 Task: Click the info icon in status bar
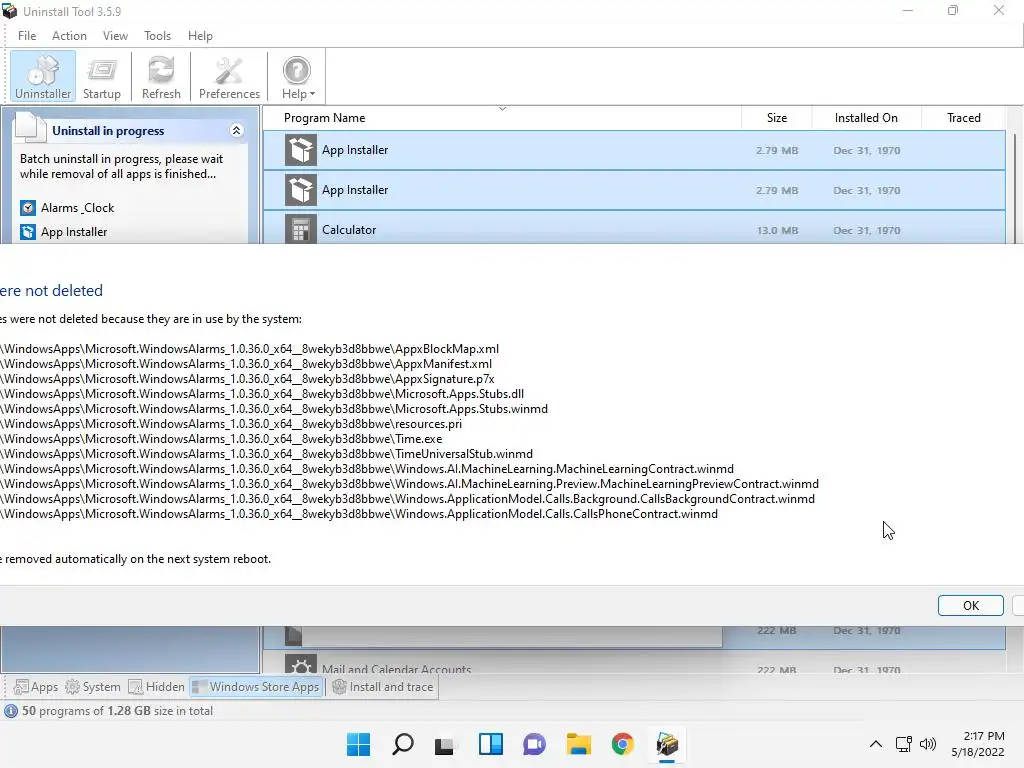click(x=11, y=711)
